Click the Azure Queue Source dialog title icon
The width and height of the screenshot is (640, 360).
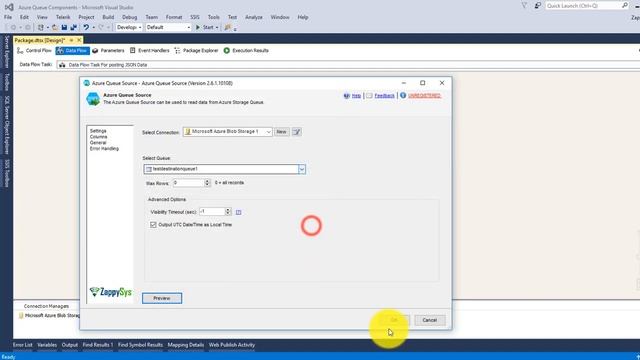pyautogui.click(x=87, y=83)
